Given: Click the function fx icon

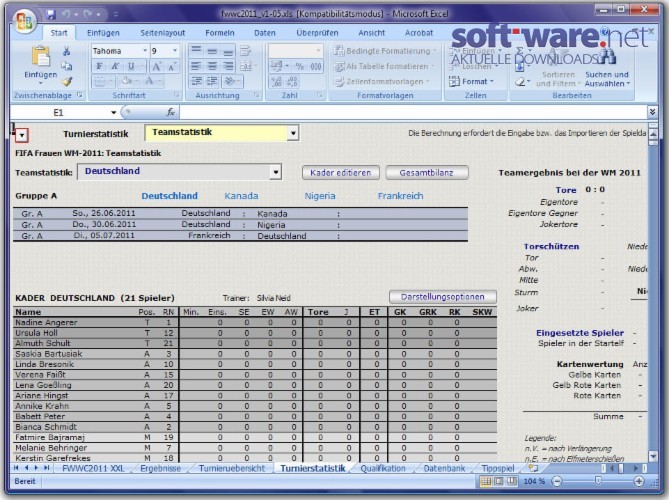Looking at the screenshot, I should coord(171,112).
